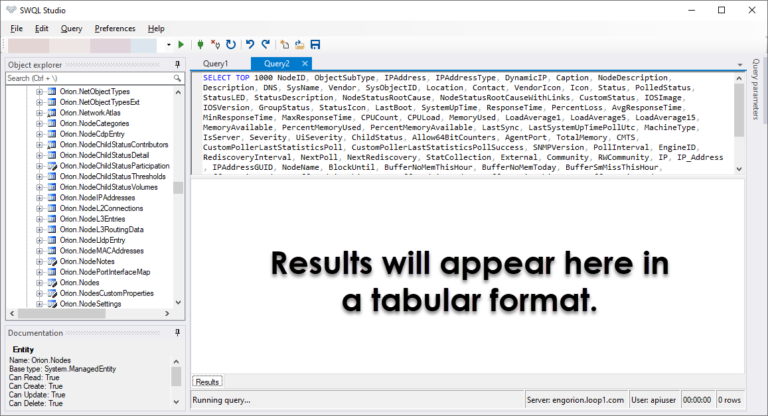Click the query editor scroll-up arrow

739,78
